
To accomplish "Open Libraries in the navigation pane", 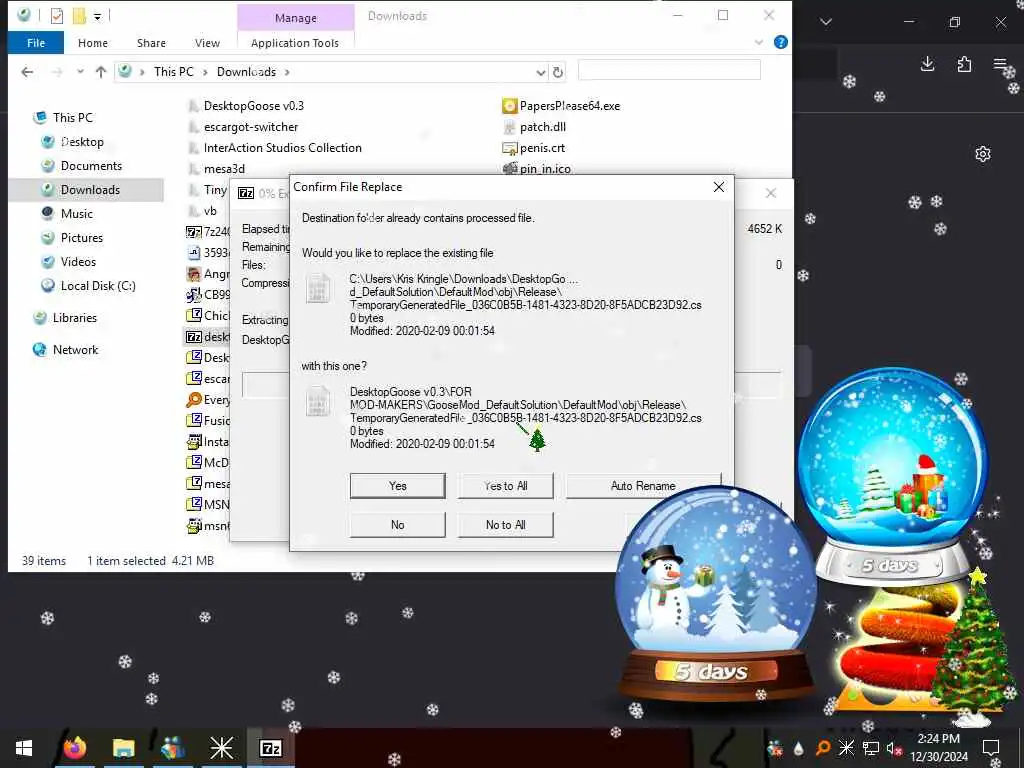I will click(74, 318).
